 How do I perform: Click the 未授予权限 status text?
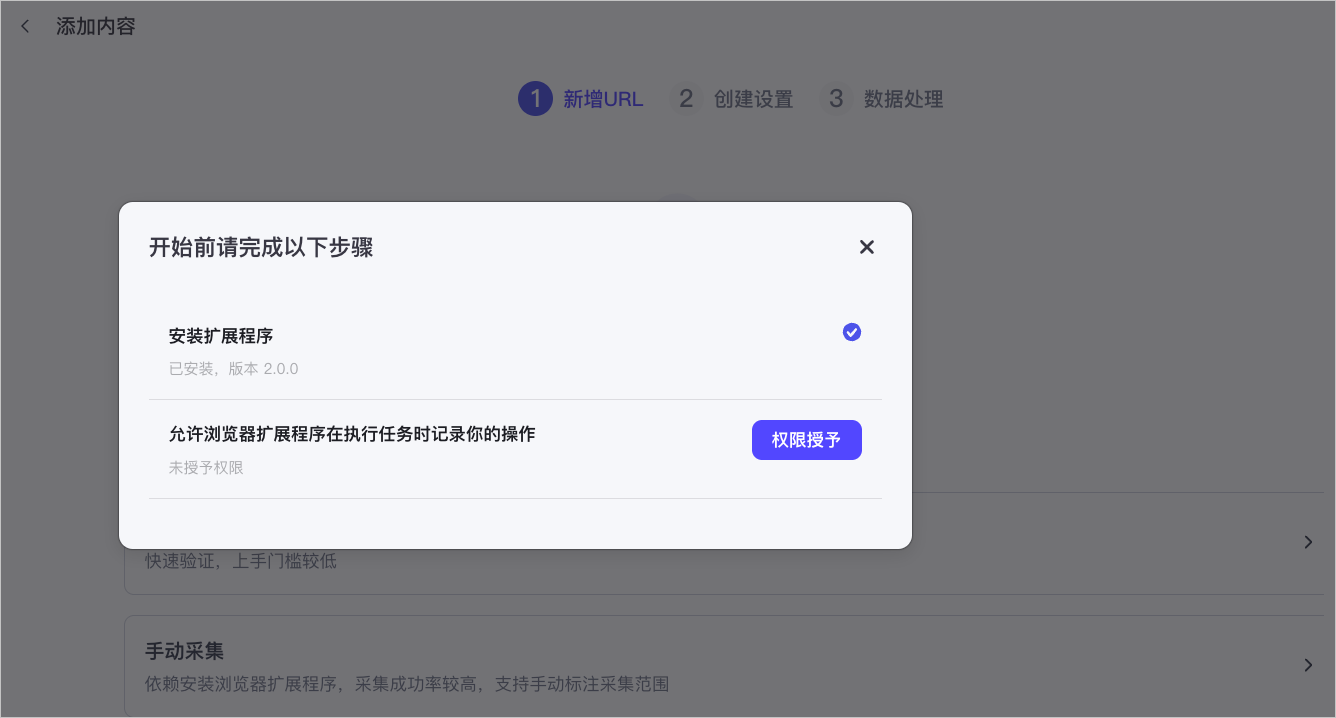[206, 468]
